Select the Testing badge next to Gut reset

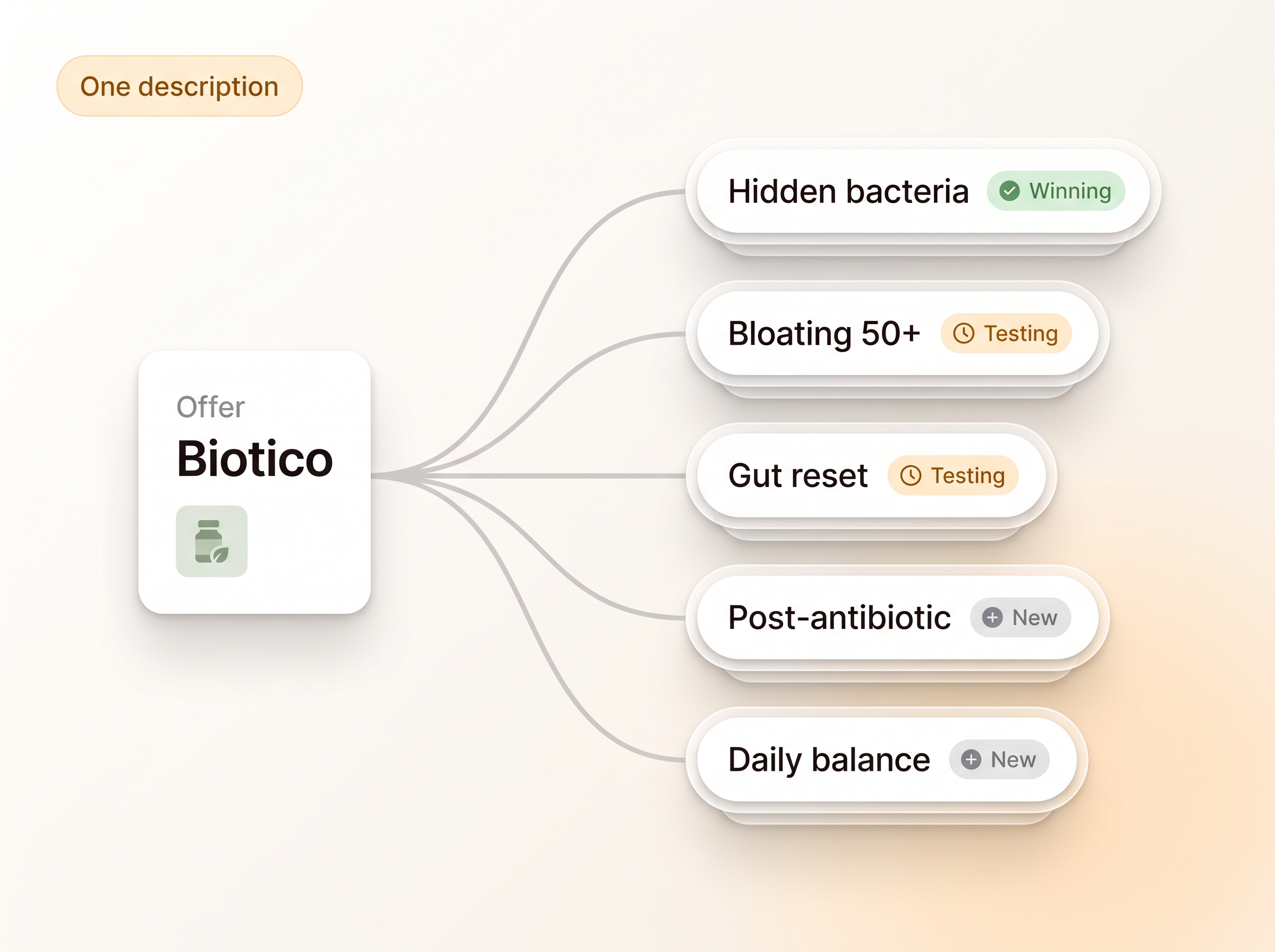(953, 475)
